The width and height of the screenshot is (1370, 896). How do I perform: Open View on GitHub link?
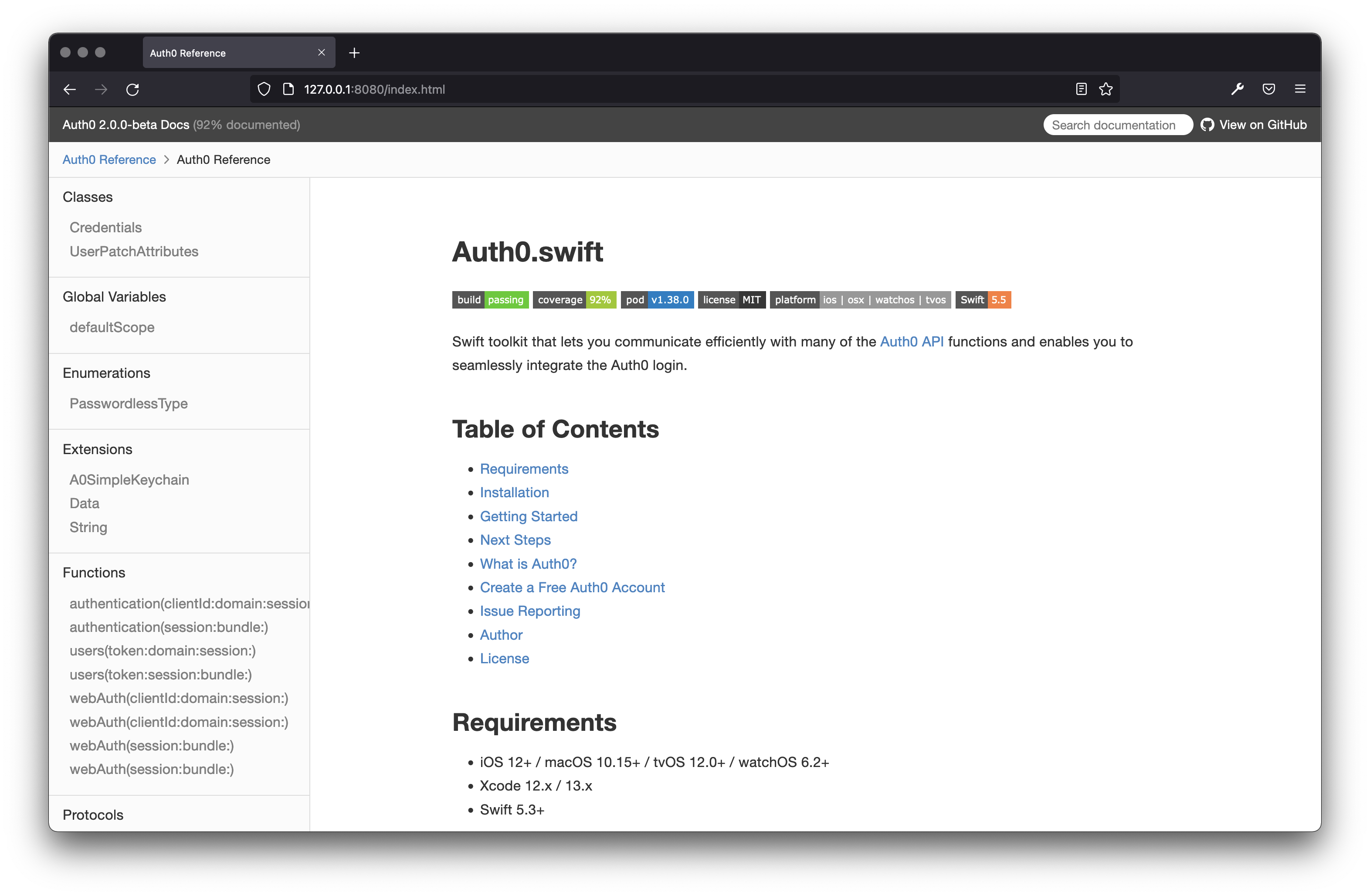click(x=1254, y=125)
